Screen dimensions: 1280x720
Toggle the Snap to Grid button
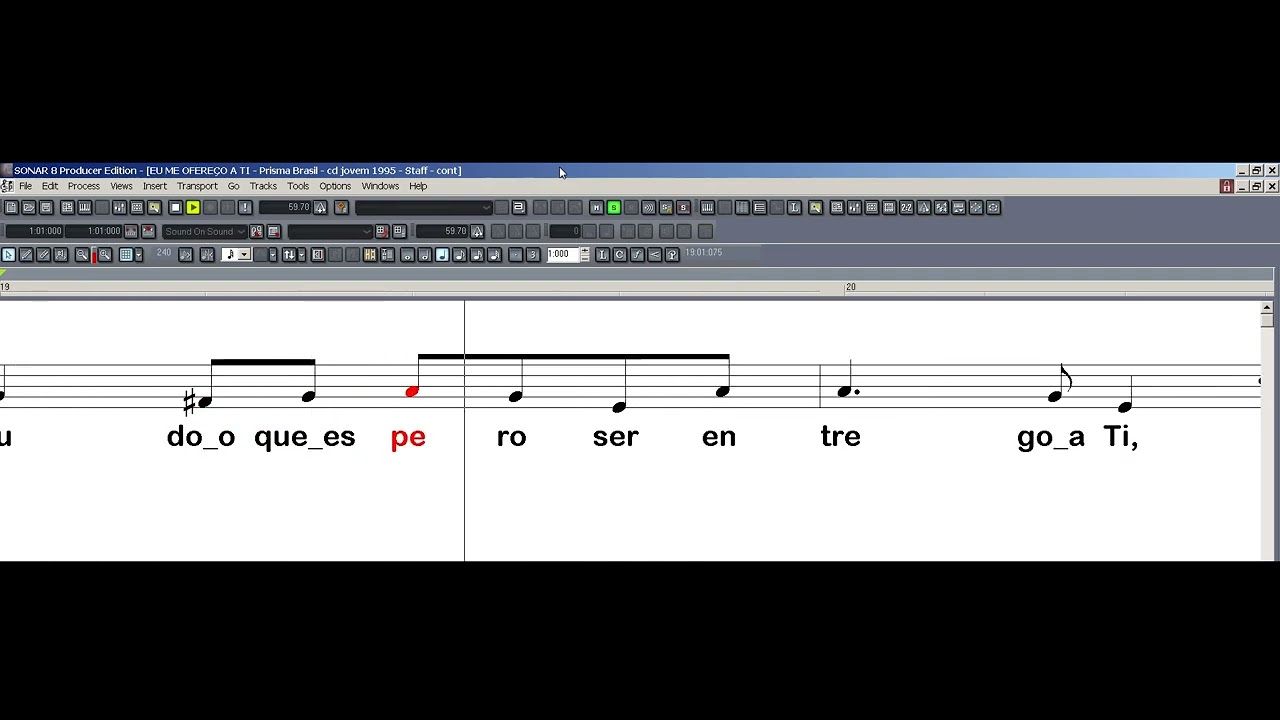(x=126, y=255)
